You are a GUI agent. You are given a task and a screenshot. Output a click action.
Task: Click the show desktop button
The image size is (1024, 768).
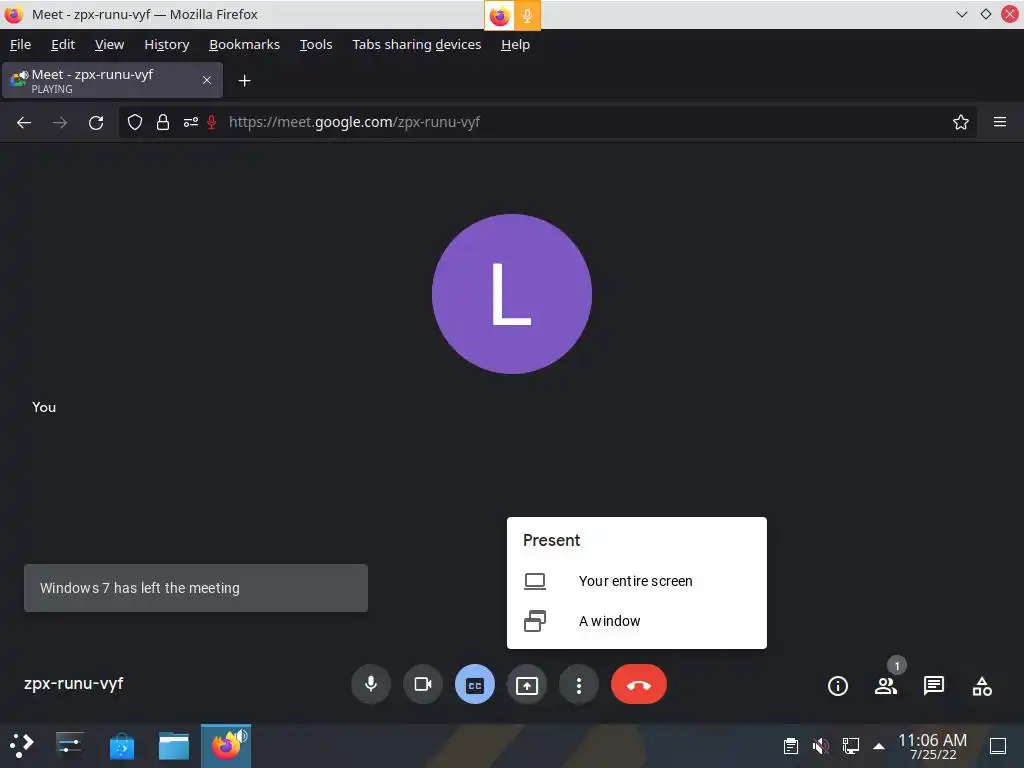pos(998,746)
